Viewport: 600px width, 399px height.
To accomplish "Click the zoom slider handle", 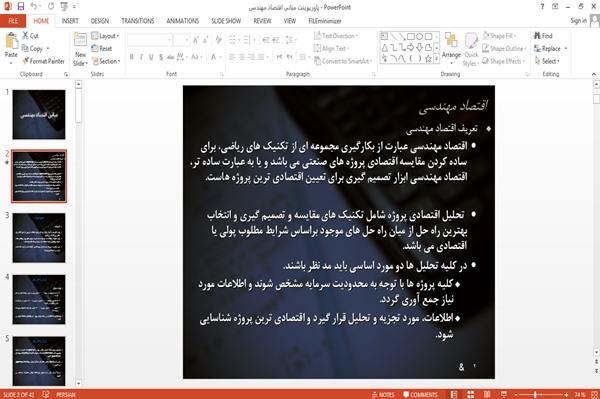I will pos(535,395).
